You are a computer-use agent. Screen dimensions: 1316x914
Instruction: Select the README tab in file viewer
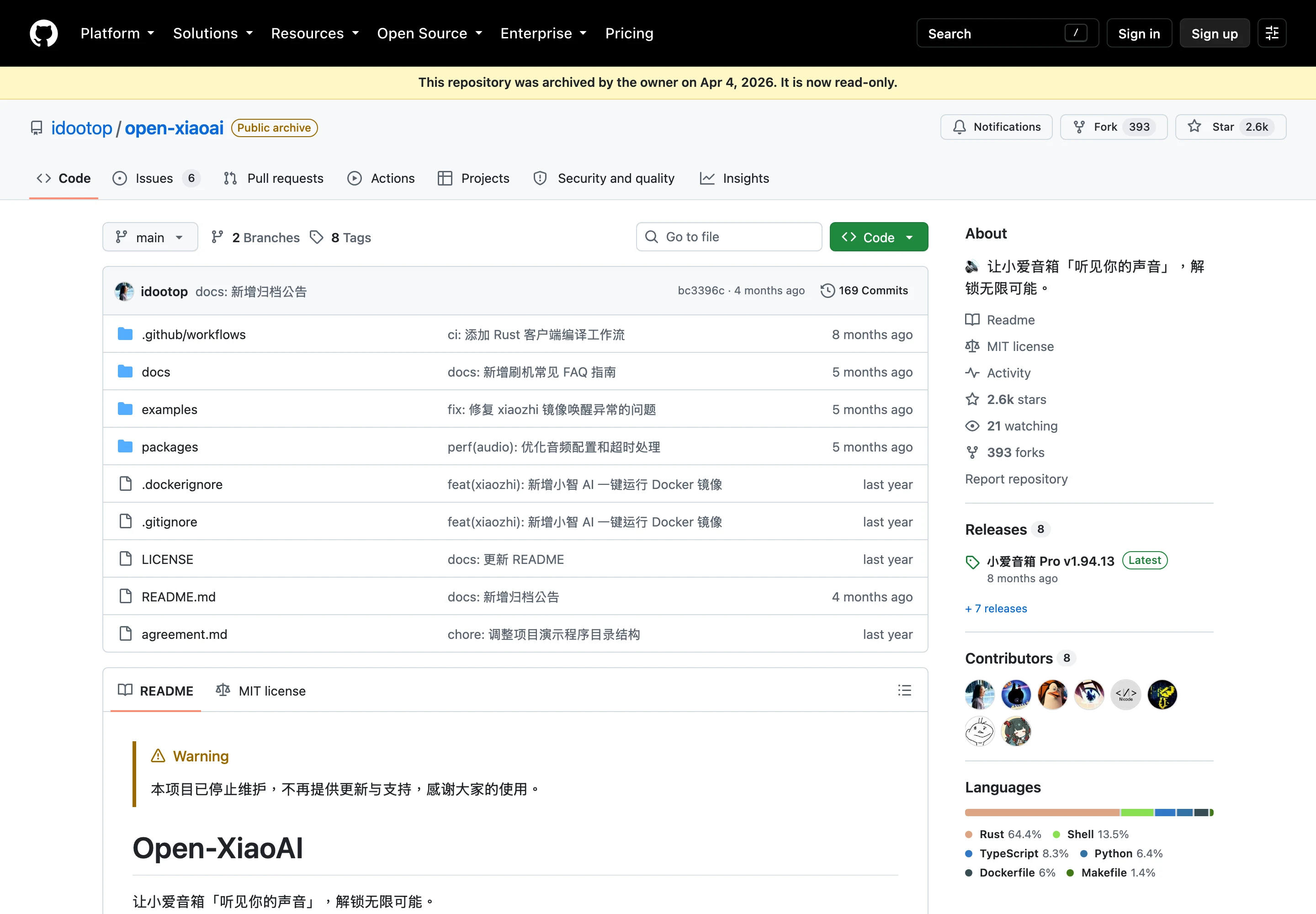pos(155,691)
